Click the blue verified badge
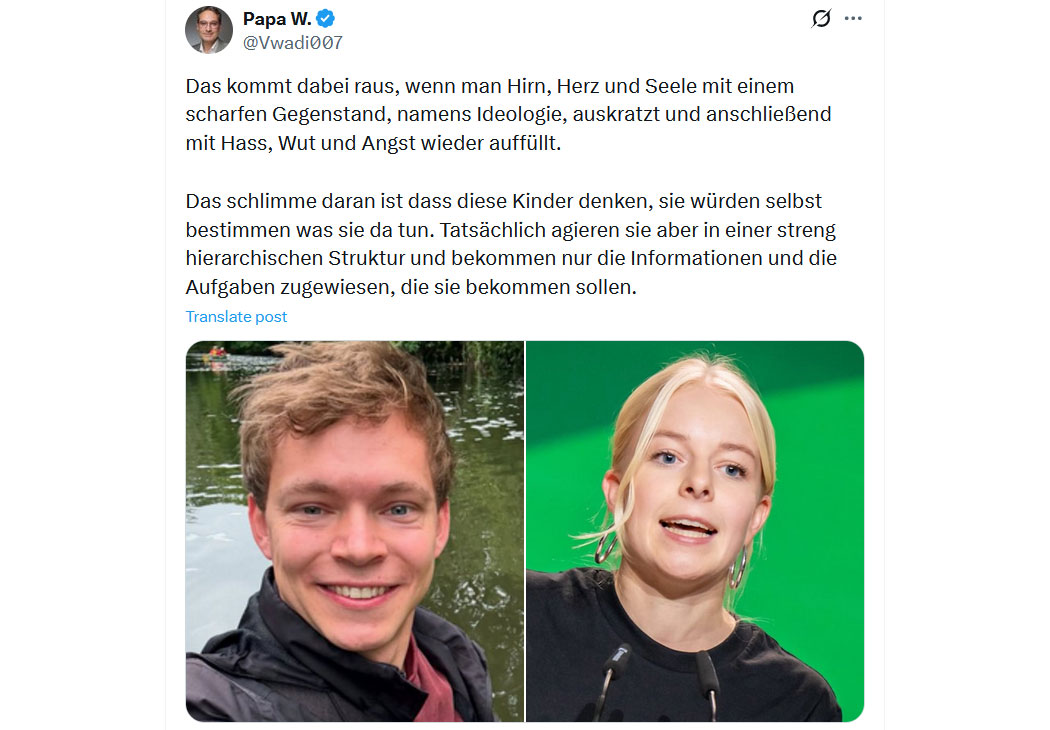This screenshot has width=1050, height=730. tap(325, 19)
